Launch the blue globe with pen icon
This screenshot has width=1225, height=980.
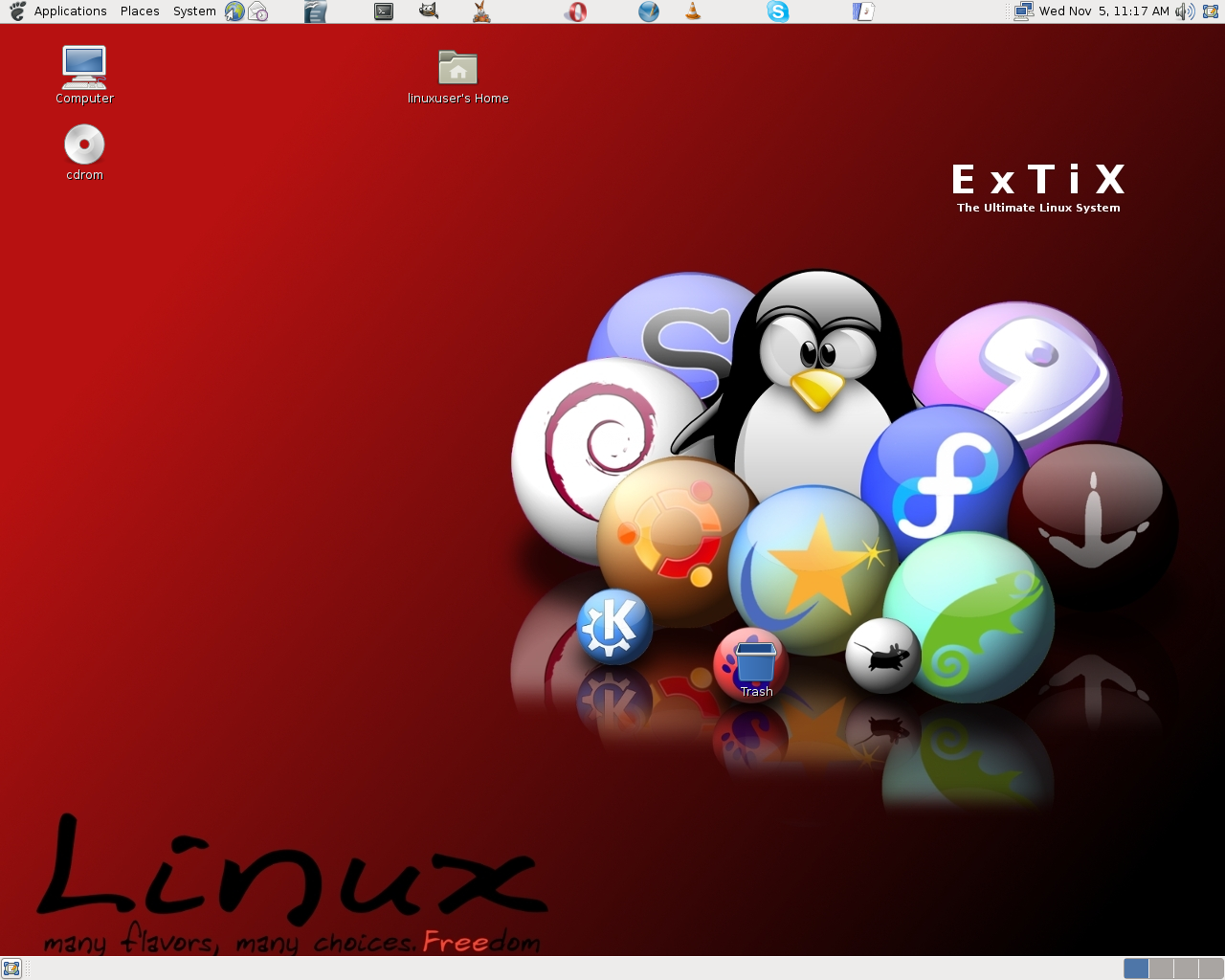[649, 11]
